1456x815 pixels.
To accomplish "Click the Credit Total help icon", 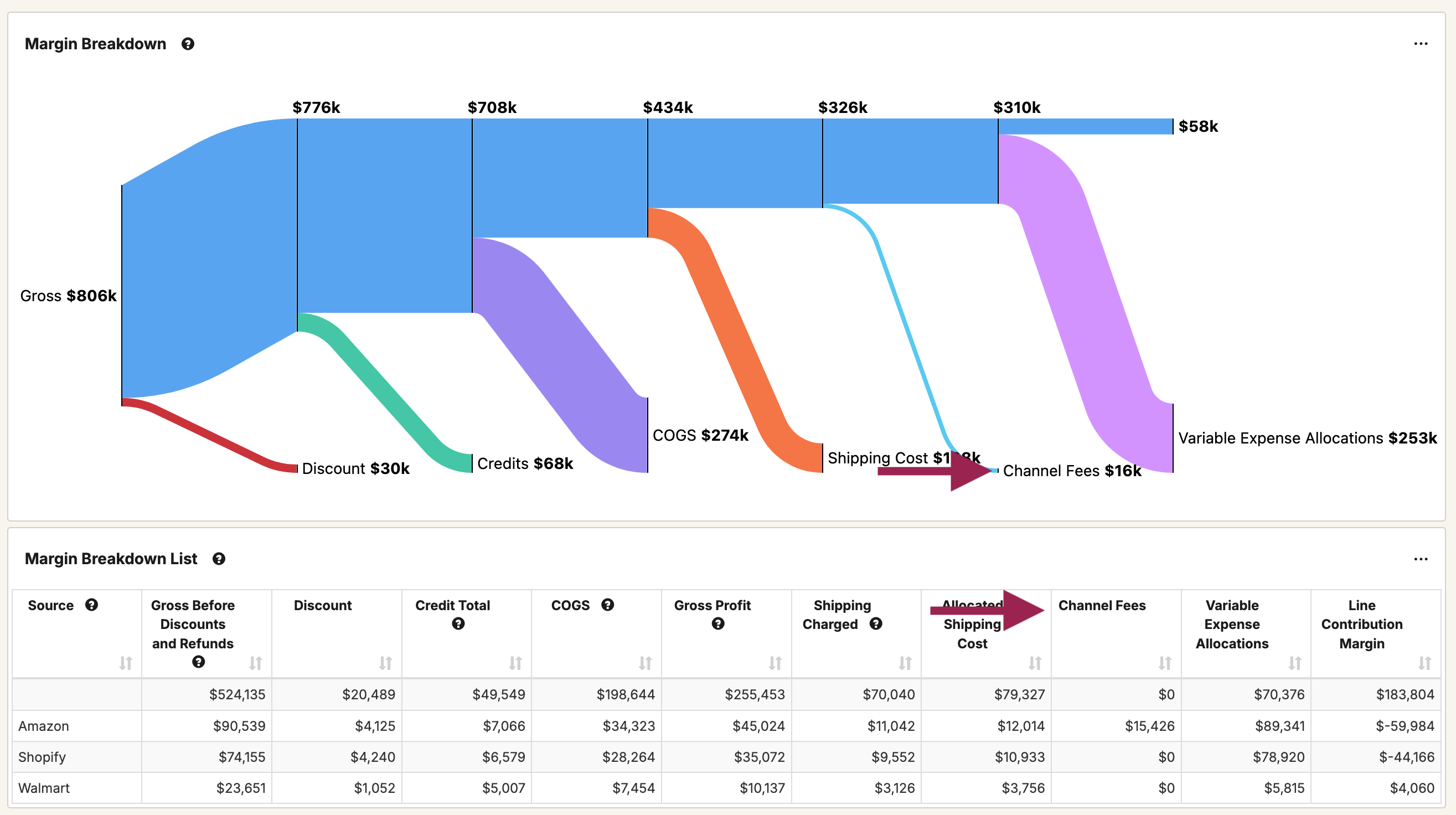I will pos(458,624).
